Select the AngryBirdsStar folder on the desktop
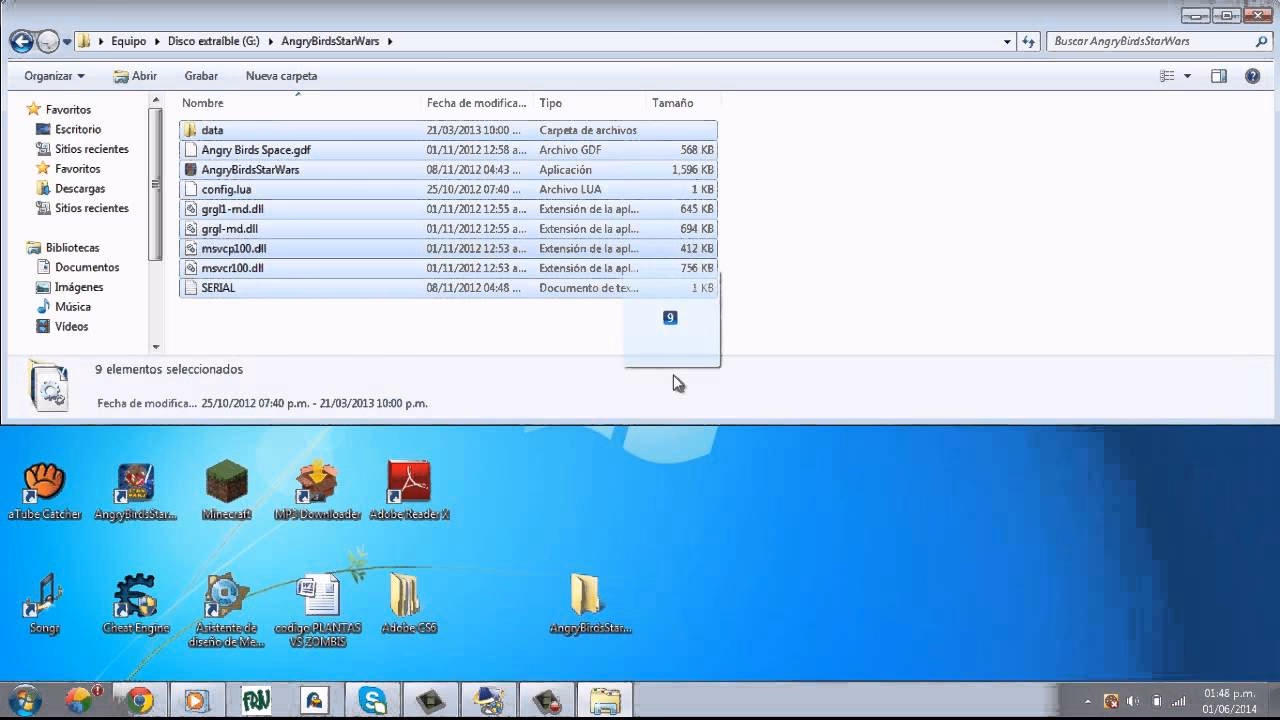Viewport: 1280px width, 720px height. point(590,604)
